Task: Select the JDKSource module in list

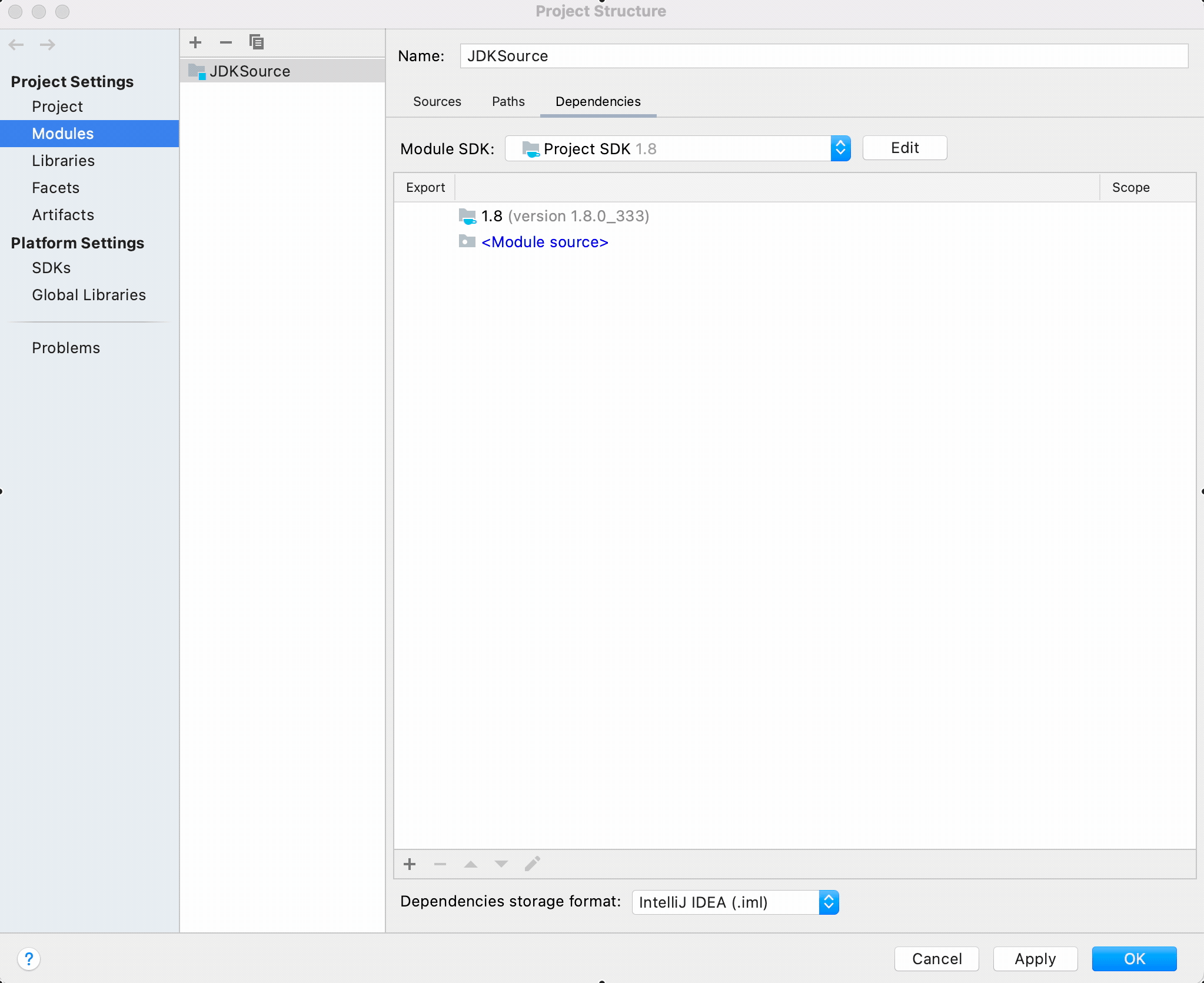Action: pos(250,71)
